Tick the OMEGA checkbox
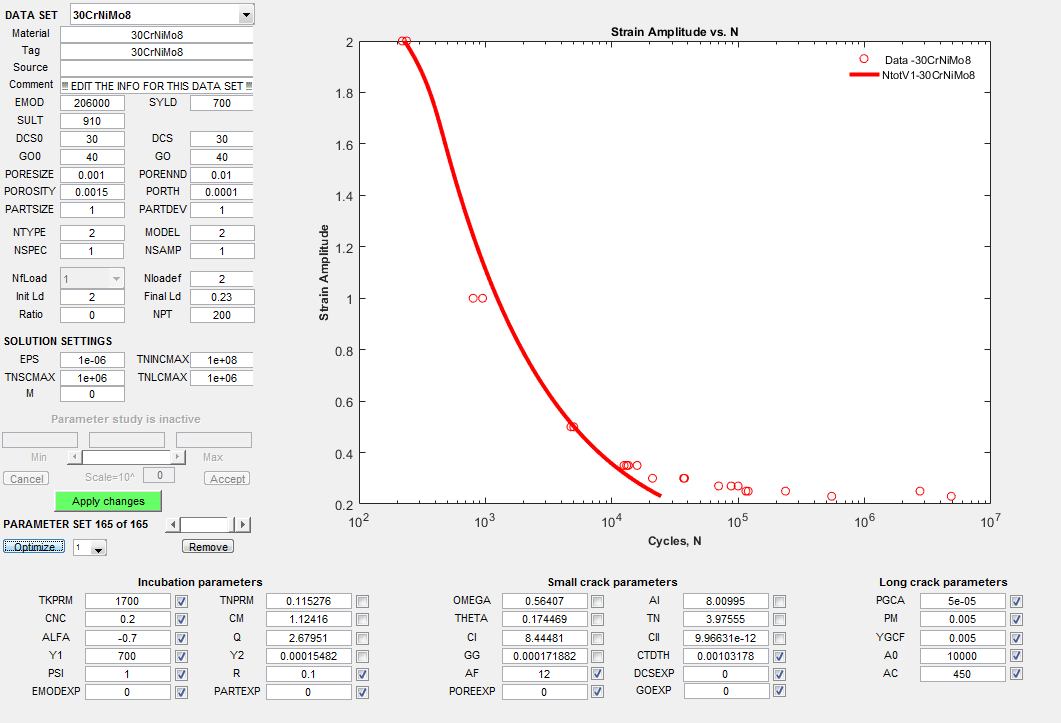Screen dimensions: 1061x723 597,601
